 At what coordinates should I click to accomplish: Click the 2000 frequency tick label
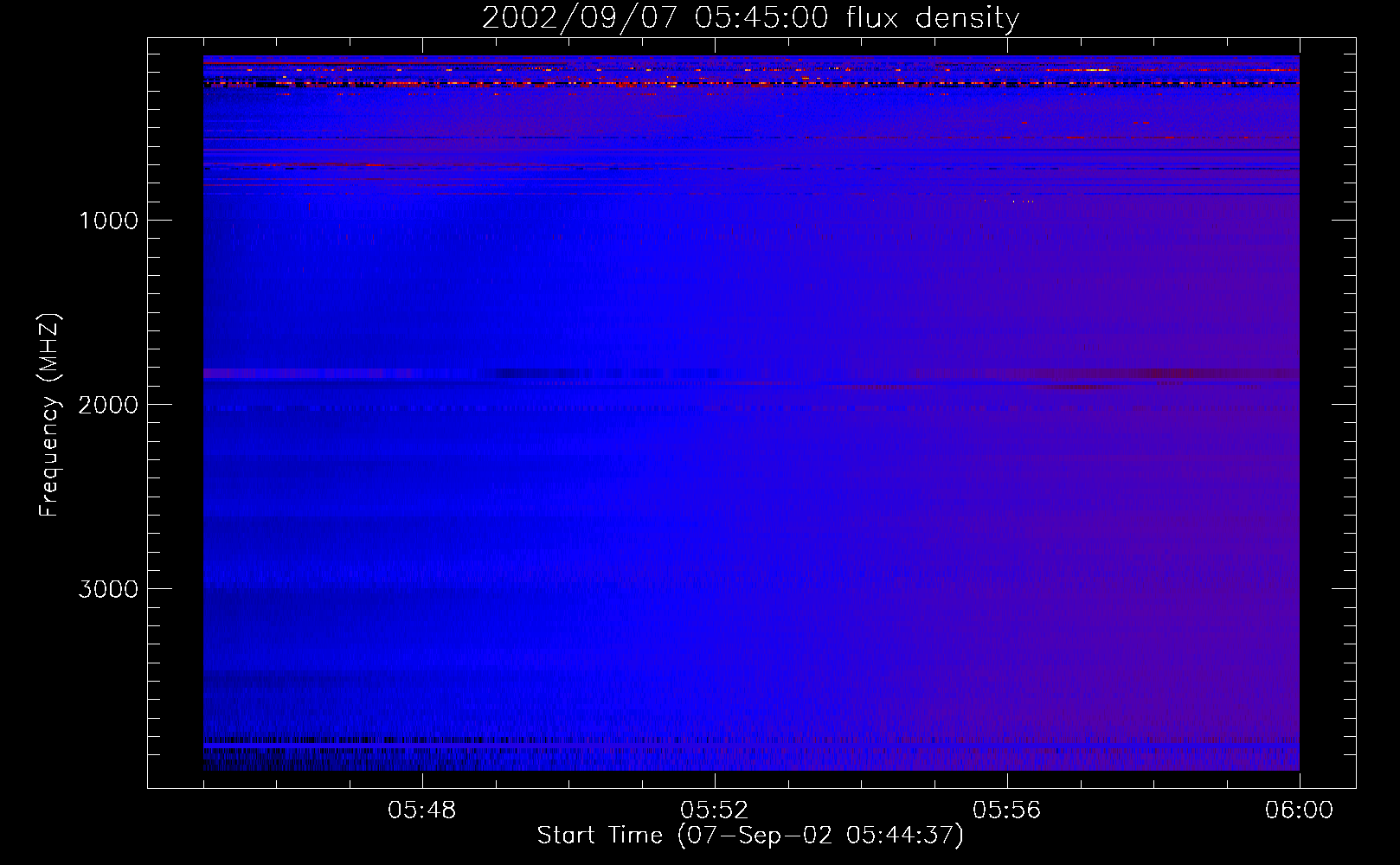(108, 405)
